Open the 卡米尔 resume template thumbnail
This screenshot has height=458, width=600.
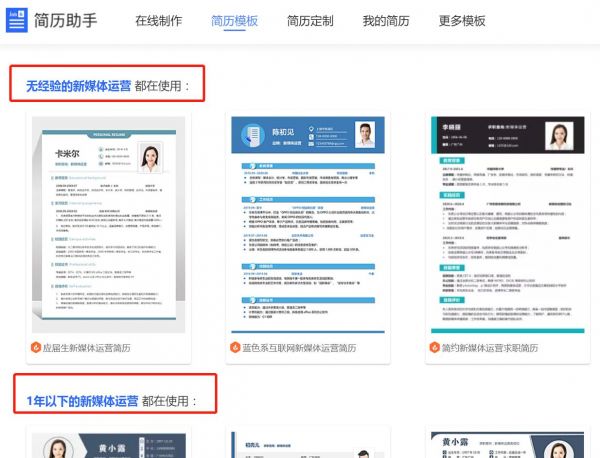click(x=109, y=224)
